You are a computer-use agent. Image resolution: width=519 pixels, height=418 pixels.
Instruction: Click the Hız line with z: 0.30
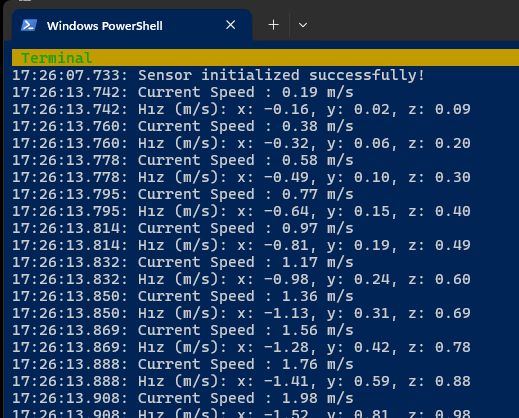(241, 177)
